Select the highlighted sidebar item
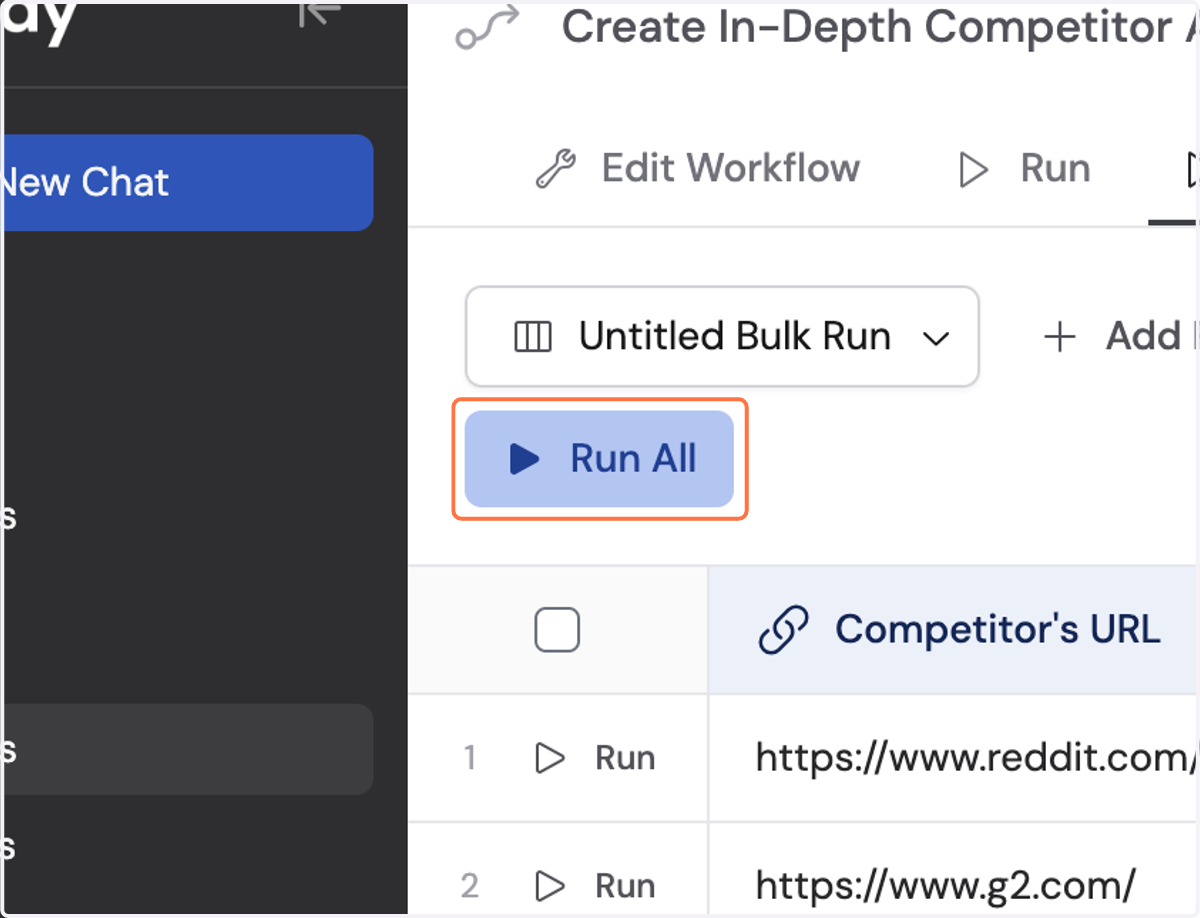The width and height of the screenshot is (1200, 918). [x=187, y=749]
